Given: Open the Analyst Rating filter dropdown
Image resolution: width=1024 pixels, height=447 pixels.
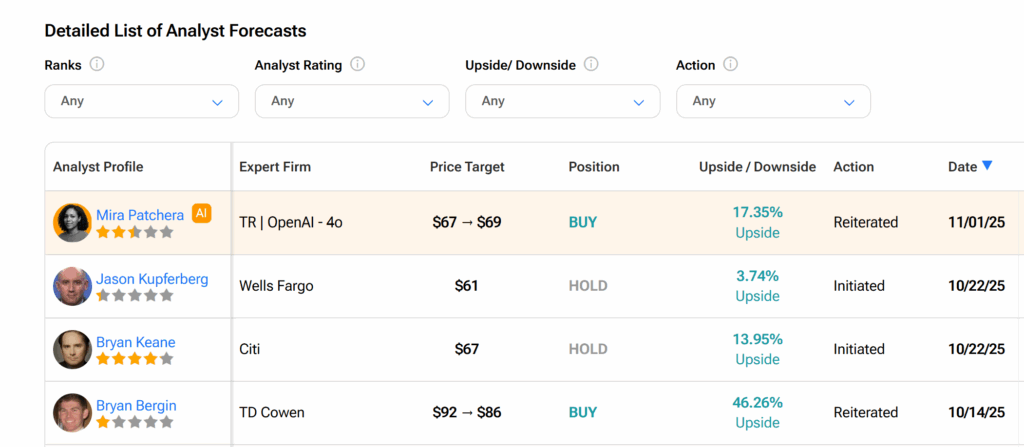Looking at the screenshot, I should click(x=352, y=101).
